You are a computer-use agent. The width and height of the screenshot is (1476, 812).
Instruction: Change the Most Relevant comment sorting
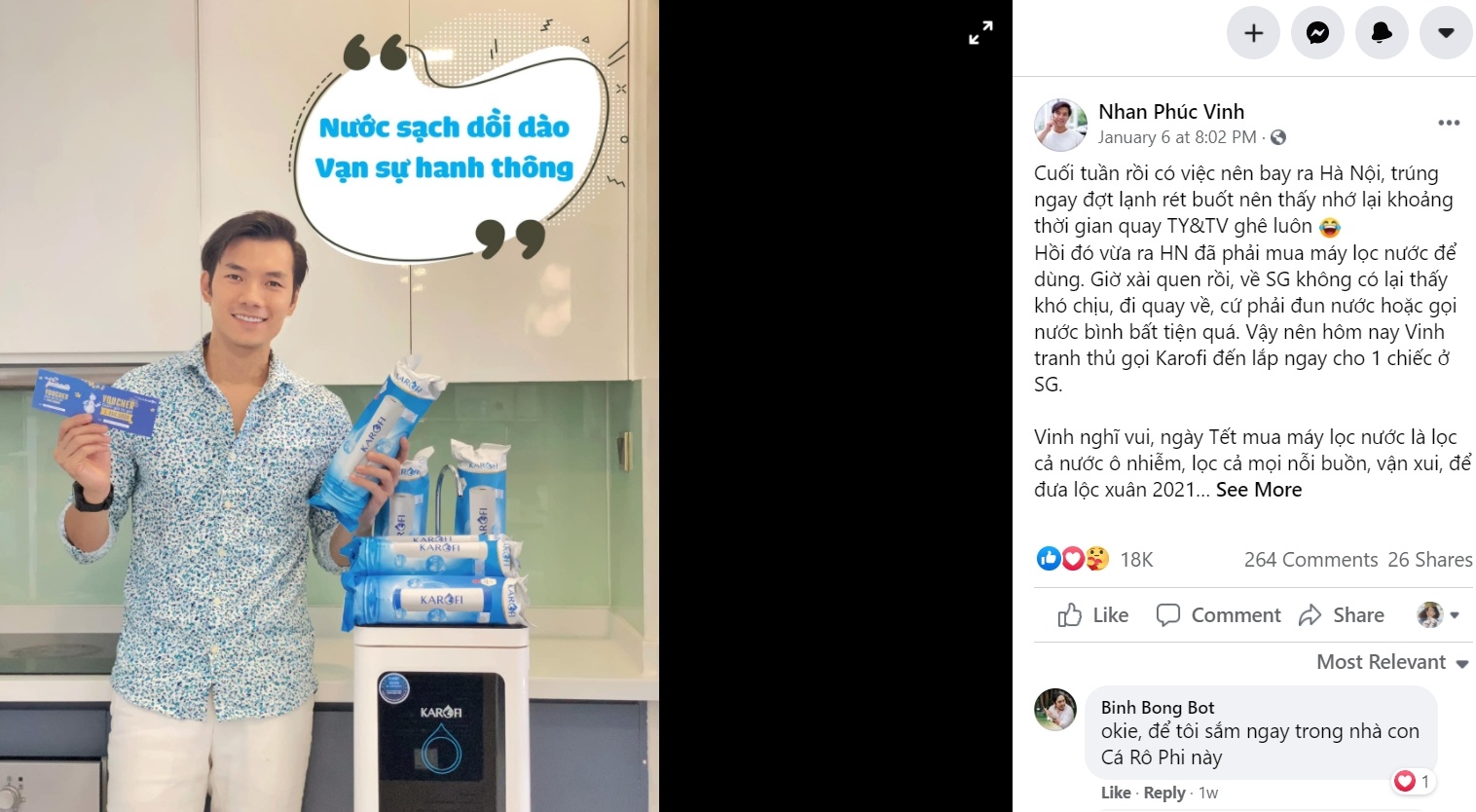point(1392,662)
